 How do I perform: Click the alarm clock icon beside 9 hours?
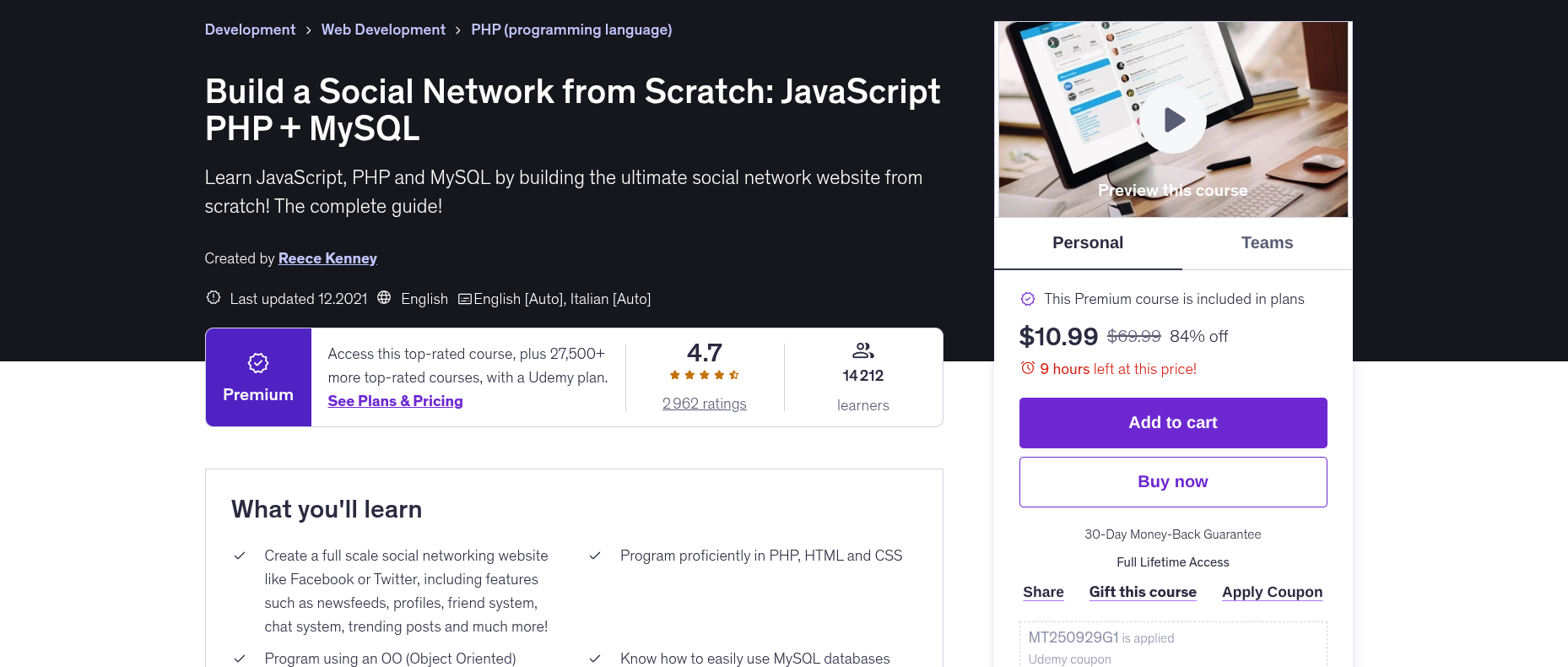[1027, 368]
